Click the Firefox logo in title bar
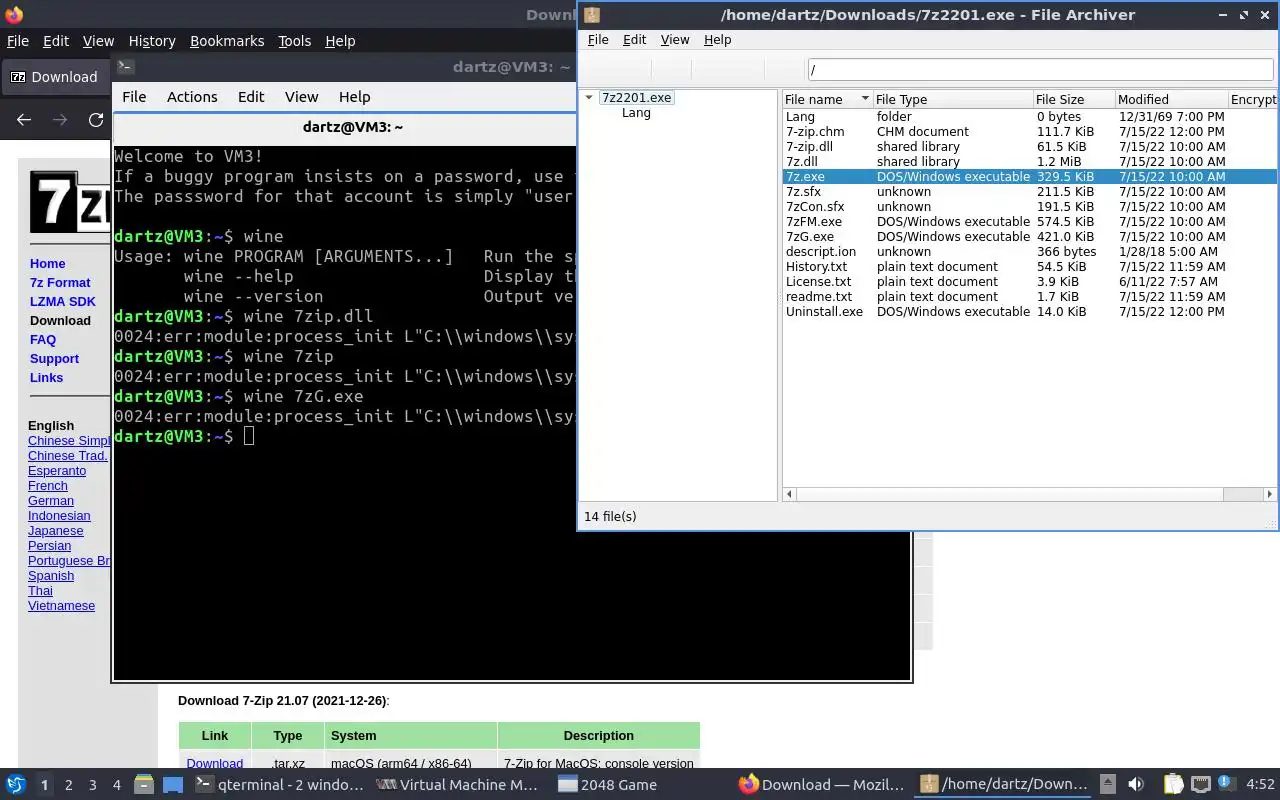 (x=13, y=14)
